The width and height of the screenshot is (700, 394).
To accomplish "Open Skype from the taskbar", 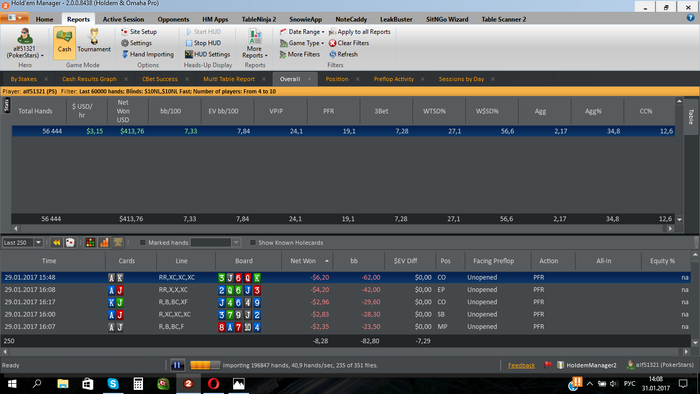I will pos(113,384).
